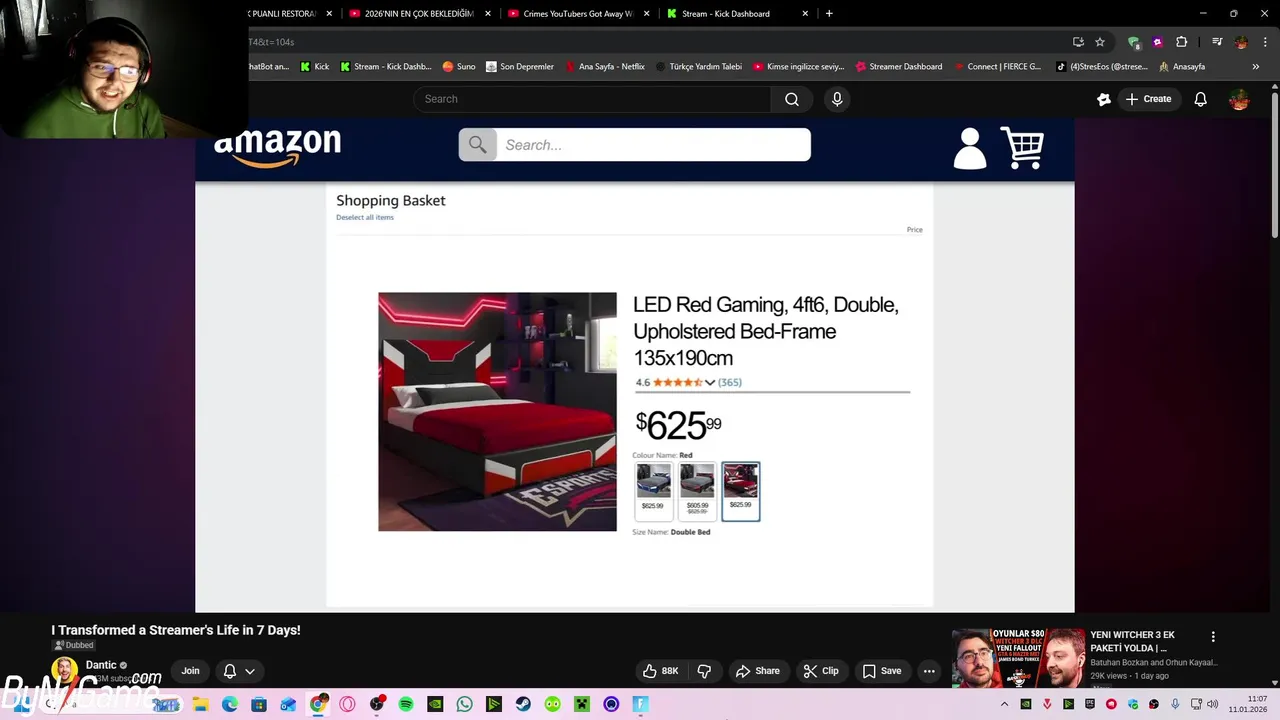Click the YouTube Create button
This screenshot has height=720, width=1280.
coord(1148,99)
